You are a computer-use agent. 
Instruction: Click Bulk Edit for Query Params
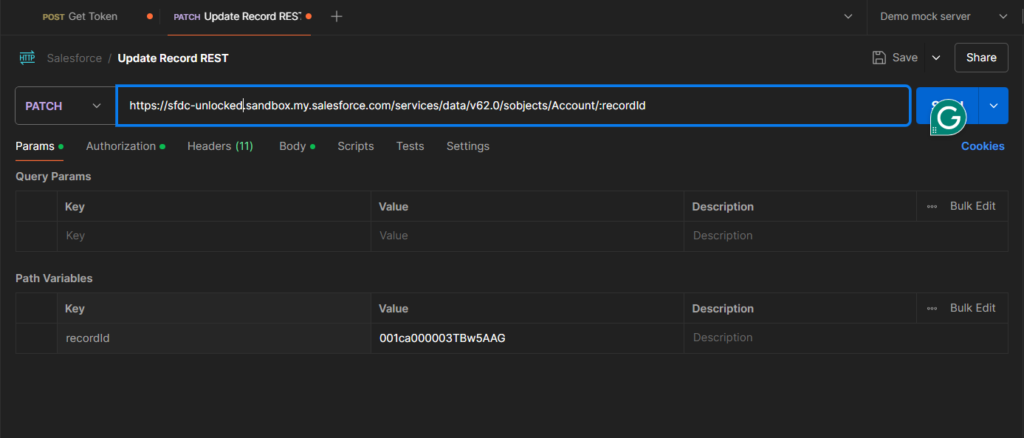click(972, 206)
